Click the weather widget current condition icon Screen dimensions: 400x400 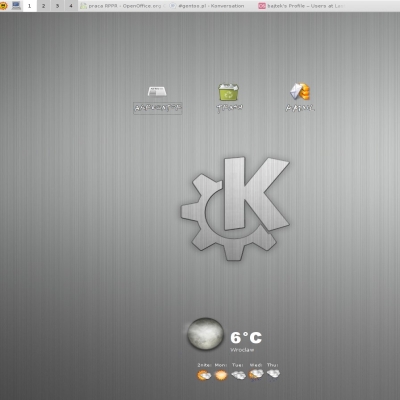205,334
